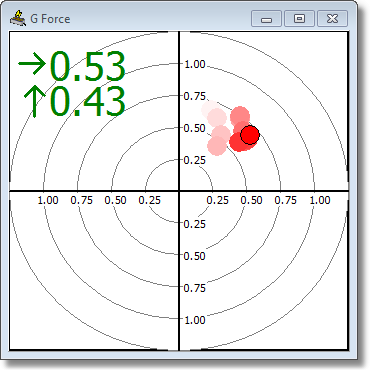Minimize the G Force window
Viewport: 370px width, 372px height.
point(266,18)
